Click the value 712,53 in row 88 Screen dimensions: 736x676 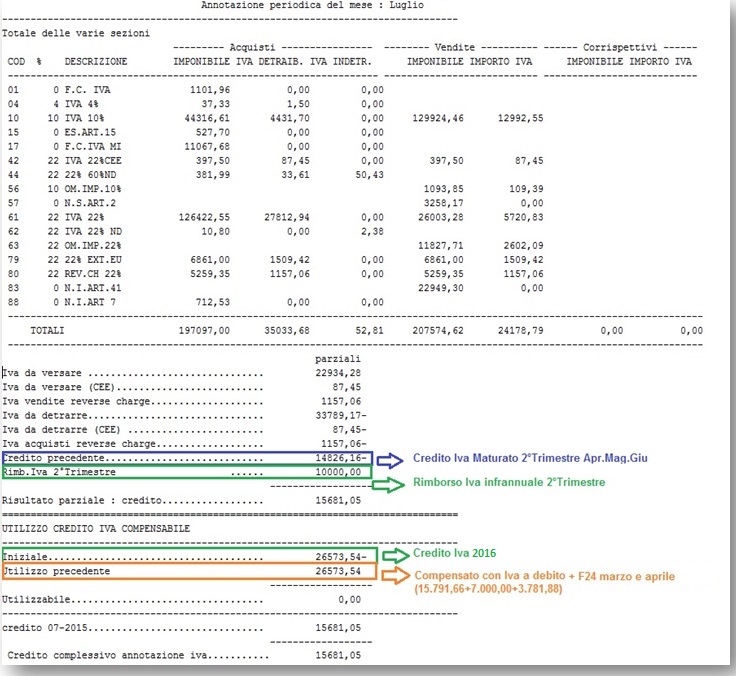213,302
